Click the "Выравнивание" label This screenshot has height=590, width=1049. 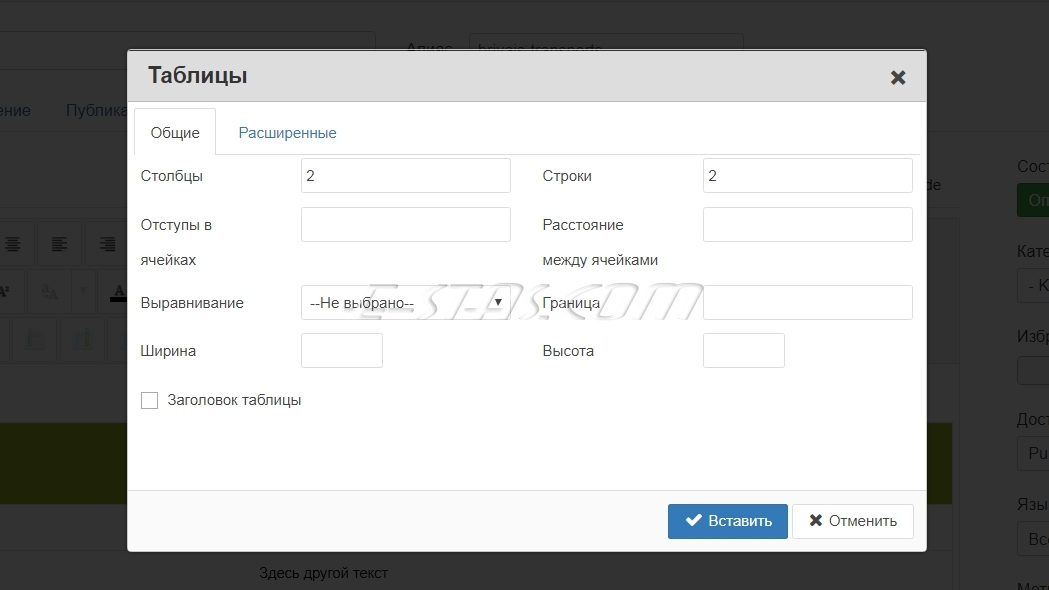[x=192, y=303]
